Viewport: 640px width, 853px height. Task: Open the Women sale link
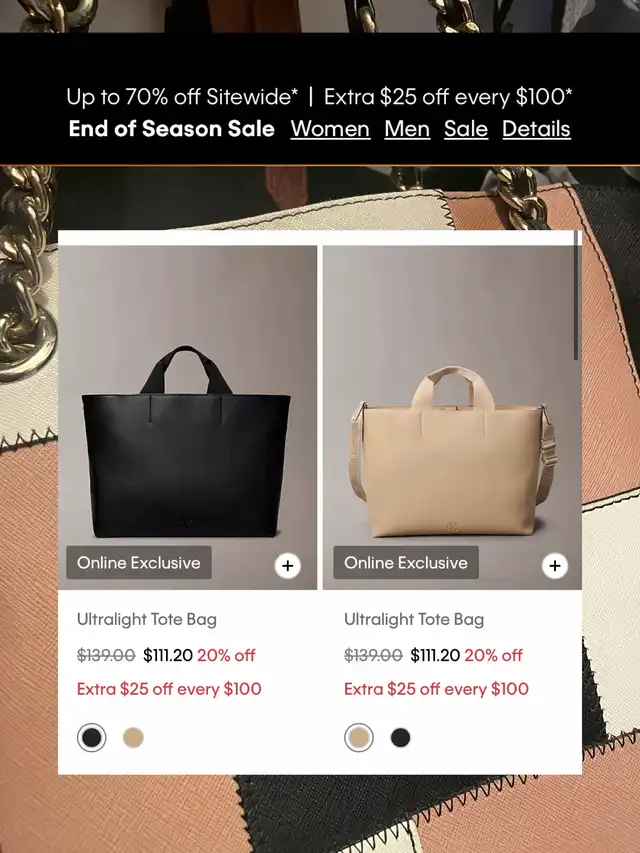(x=330, y=129)
